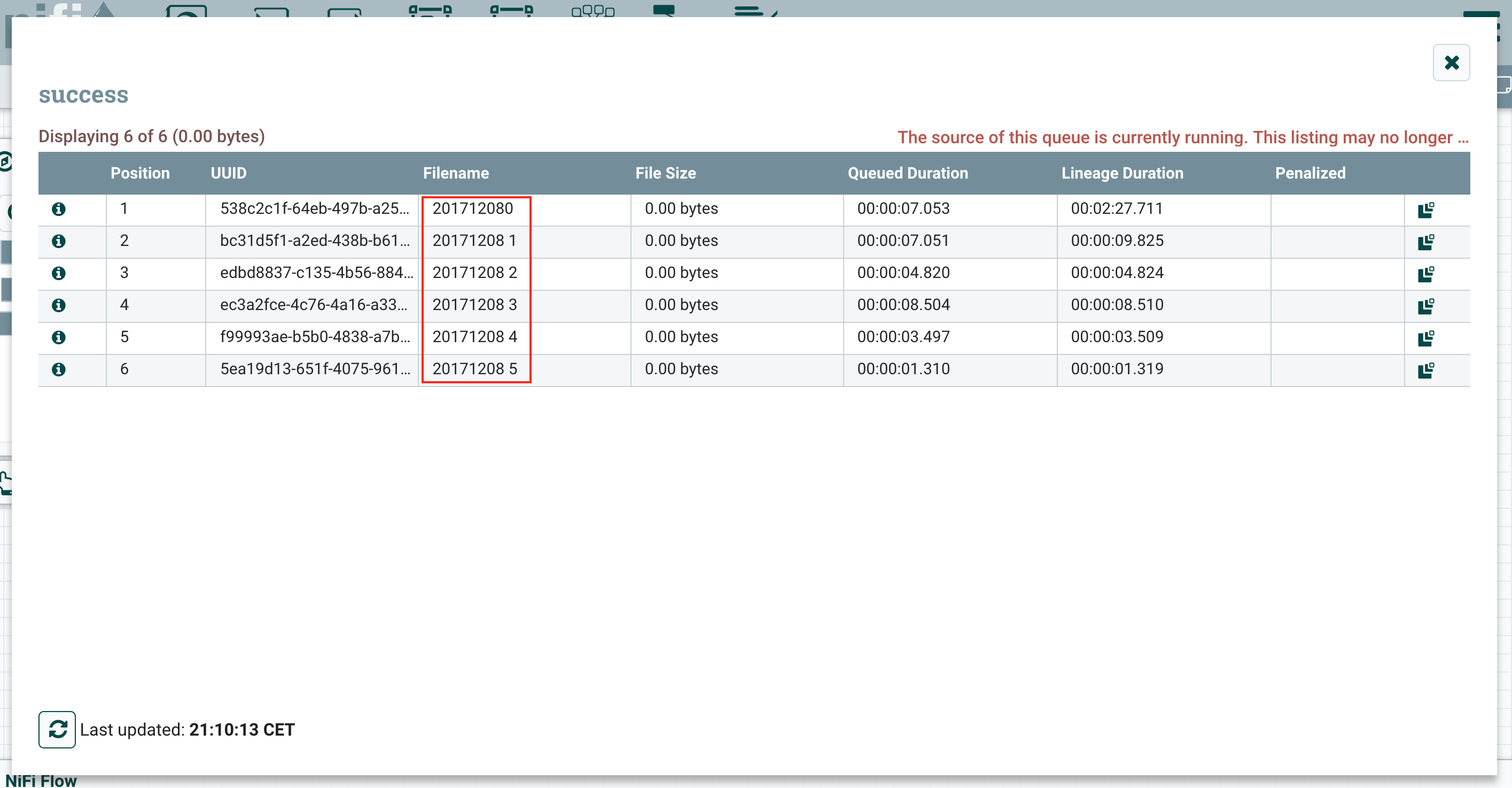Viewport: 1512px width, 788px height.
Task: Click info icon for flowfile position 3
Action: point(59,273)
